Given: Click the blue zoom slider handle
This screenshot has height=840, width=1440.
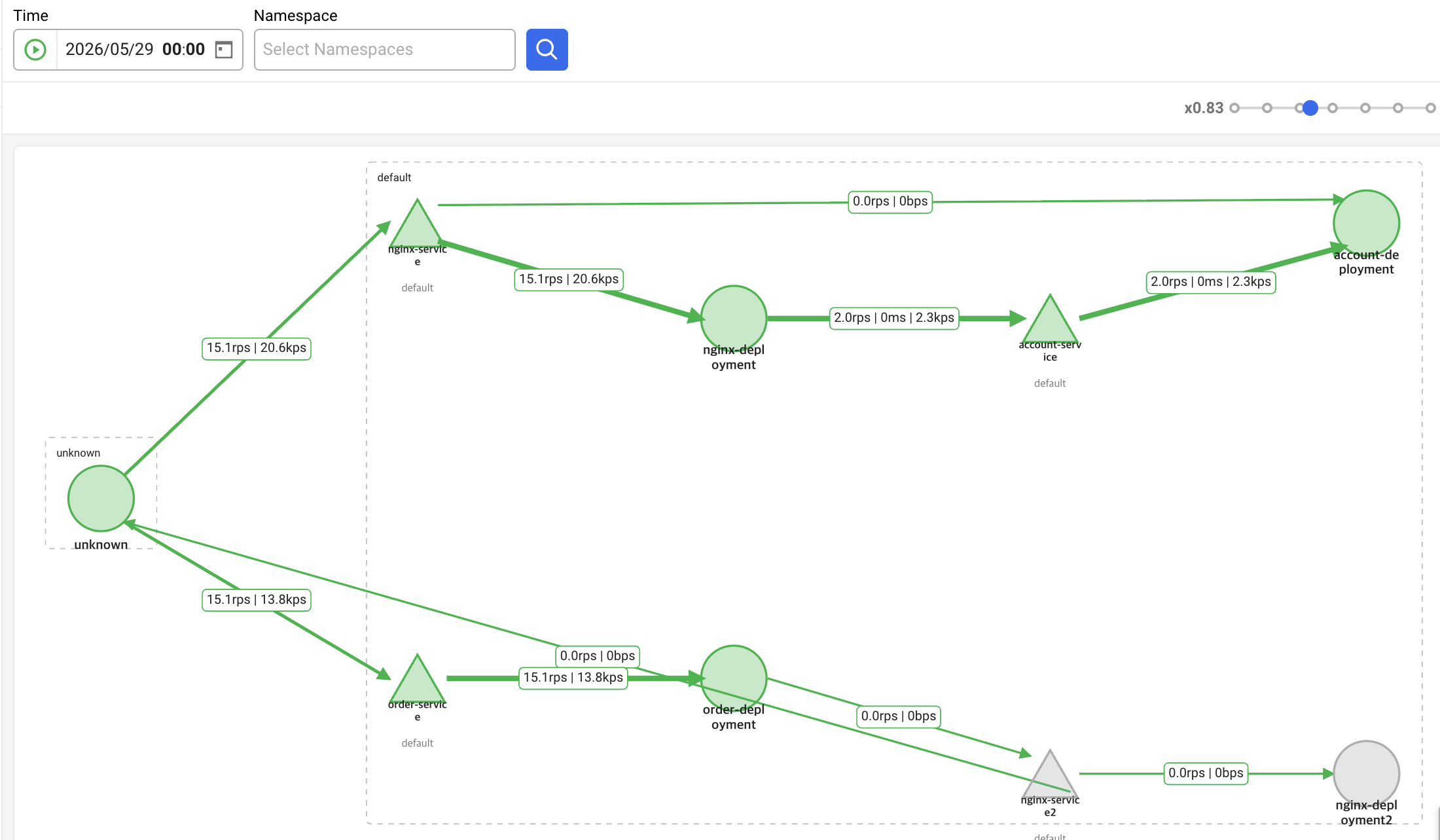Looking at the screenshot, I should [1310, 108].
